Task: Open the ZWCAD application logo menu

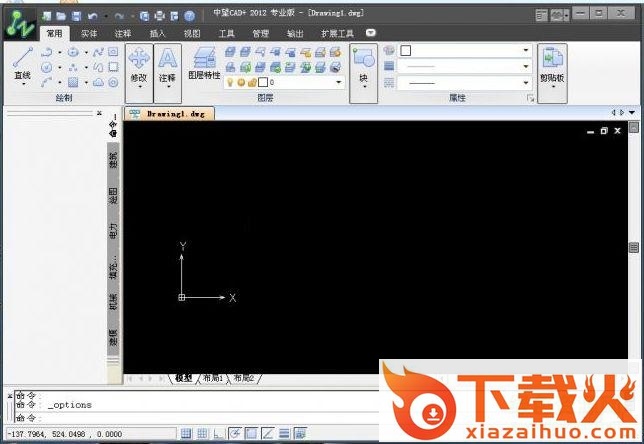Action: coord(20,23)
